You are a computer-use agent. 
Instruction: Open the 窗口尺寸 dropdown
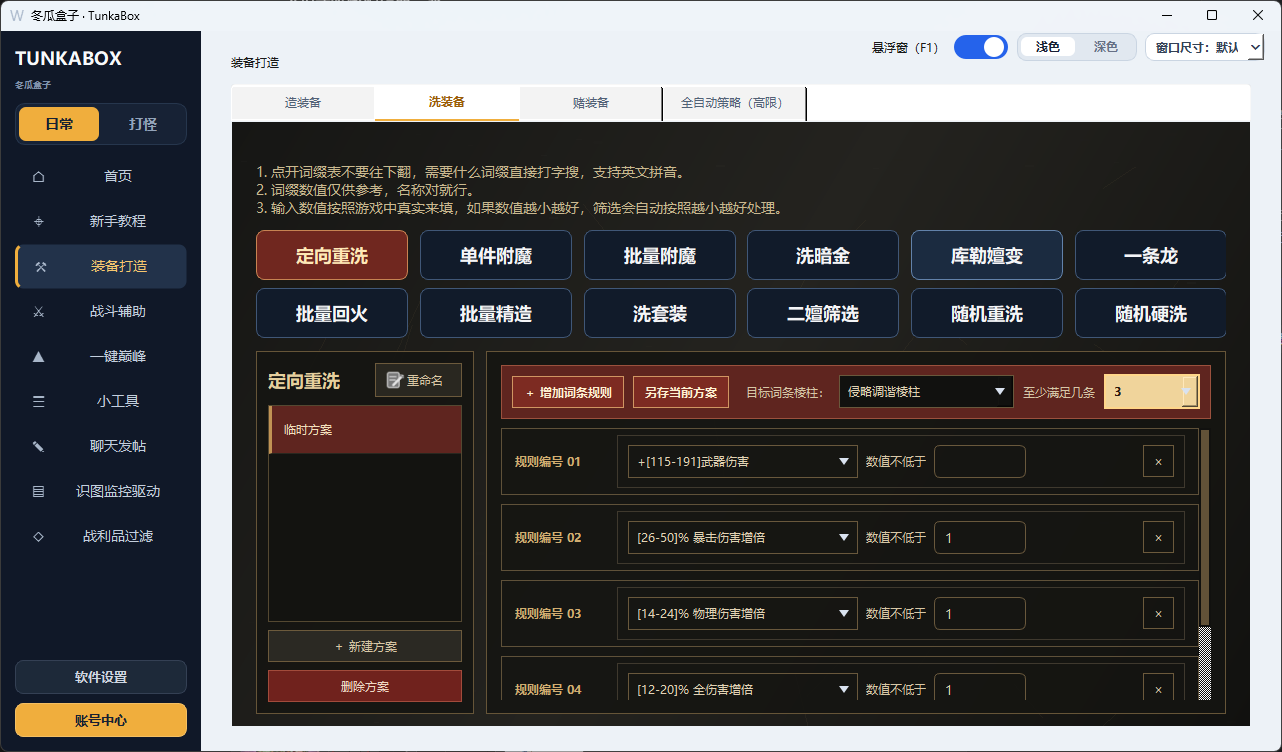(1204, 47)
